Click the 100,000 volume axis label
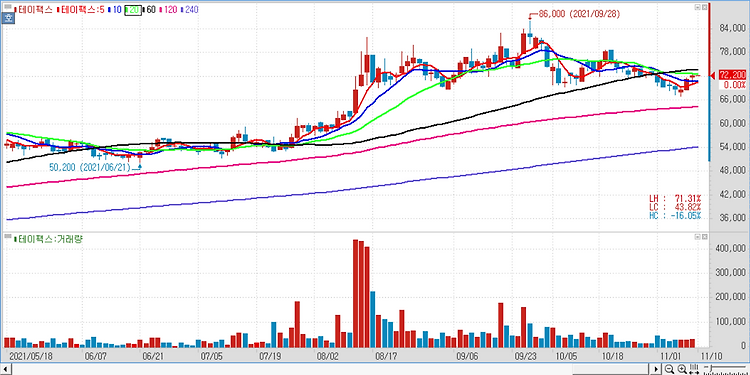The height and width of the screenshot is (375, 750). click(x=730, y=321)
